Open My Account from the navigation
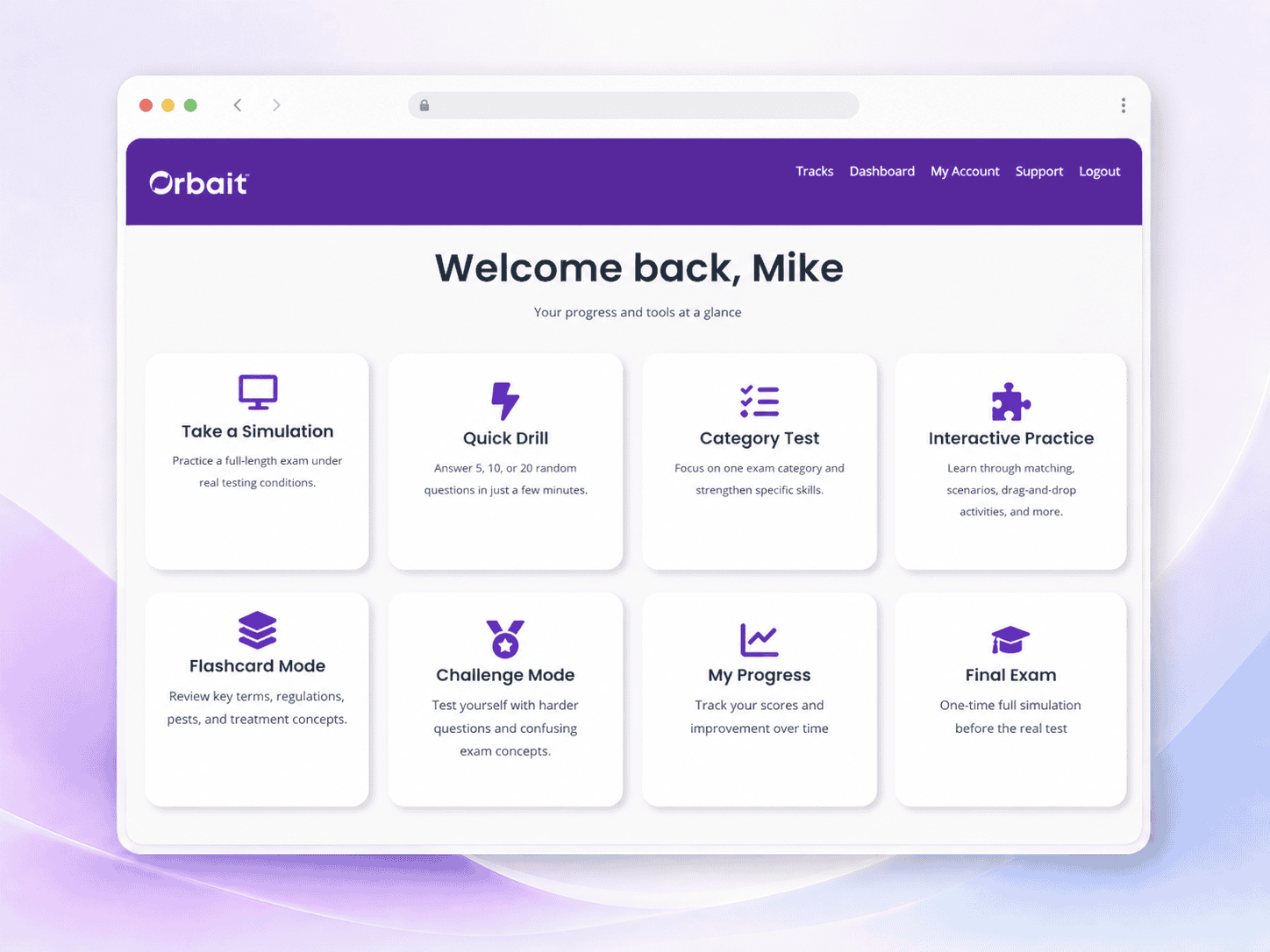1270x952 pixels. (965, 171)
